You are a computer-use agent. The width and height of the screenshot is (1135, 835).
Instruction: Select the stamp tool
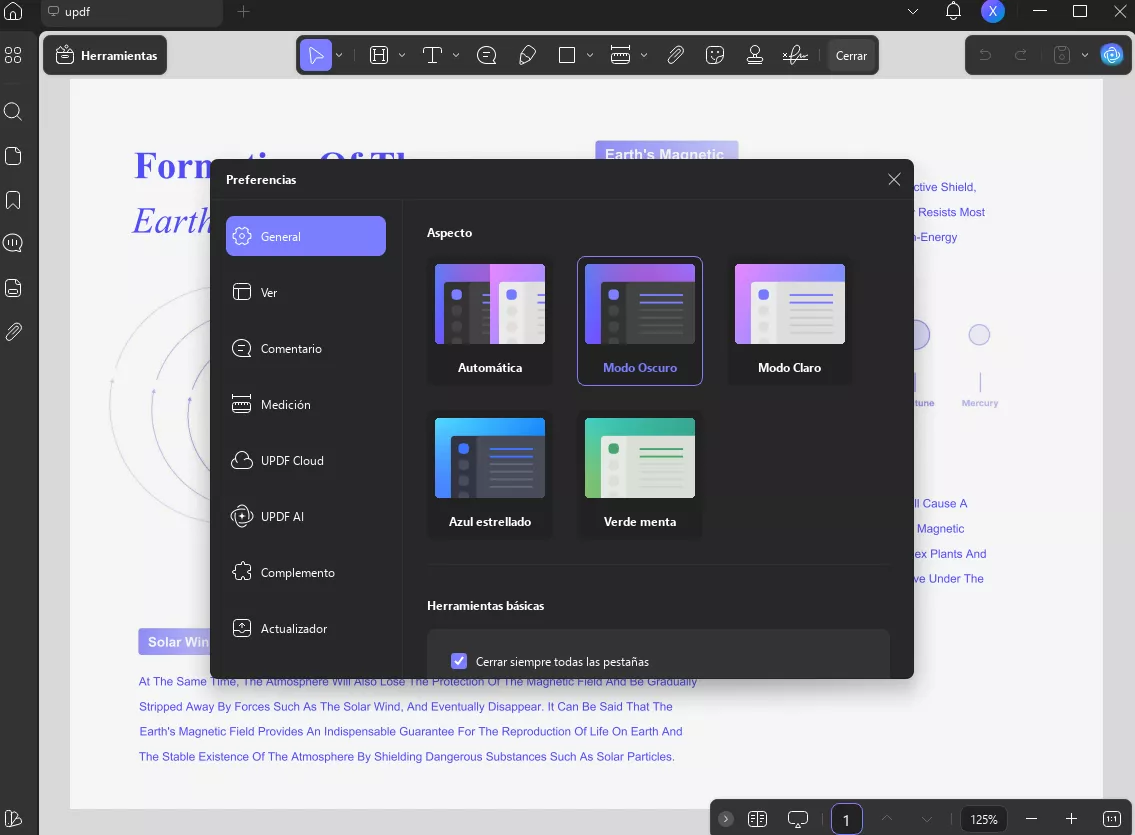click(755, 55)
